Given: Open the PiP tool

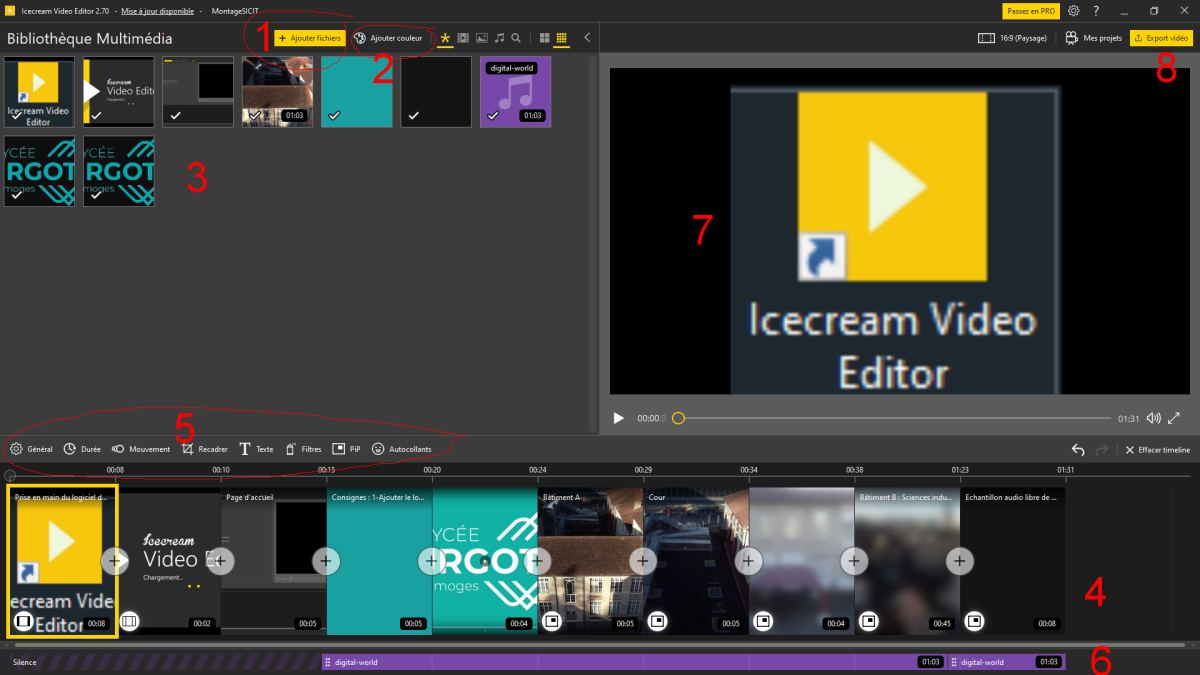Looking at the screenshot, I should coord(346,449).
